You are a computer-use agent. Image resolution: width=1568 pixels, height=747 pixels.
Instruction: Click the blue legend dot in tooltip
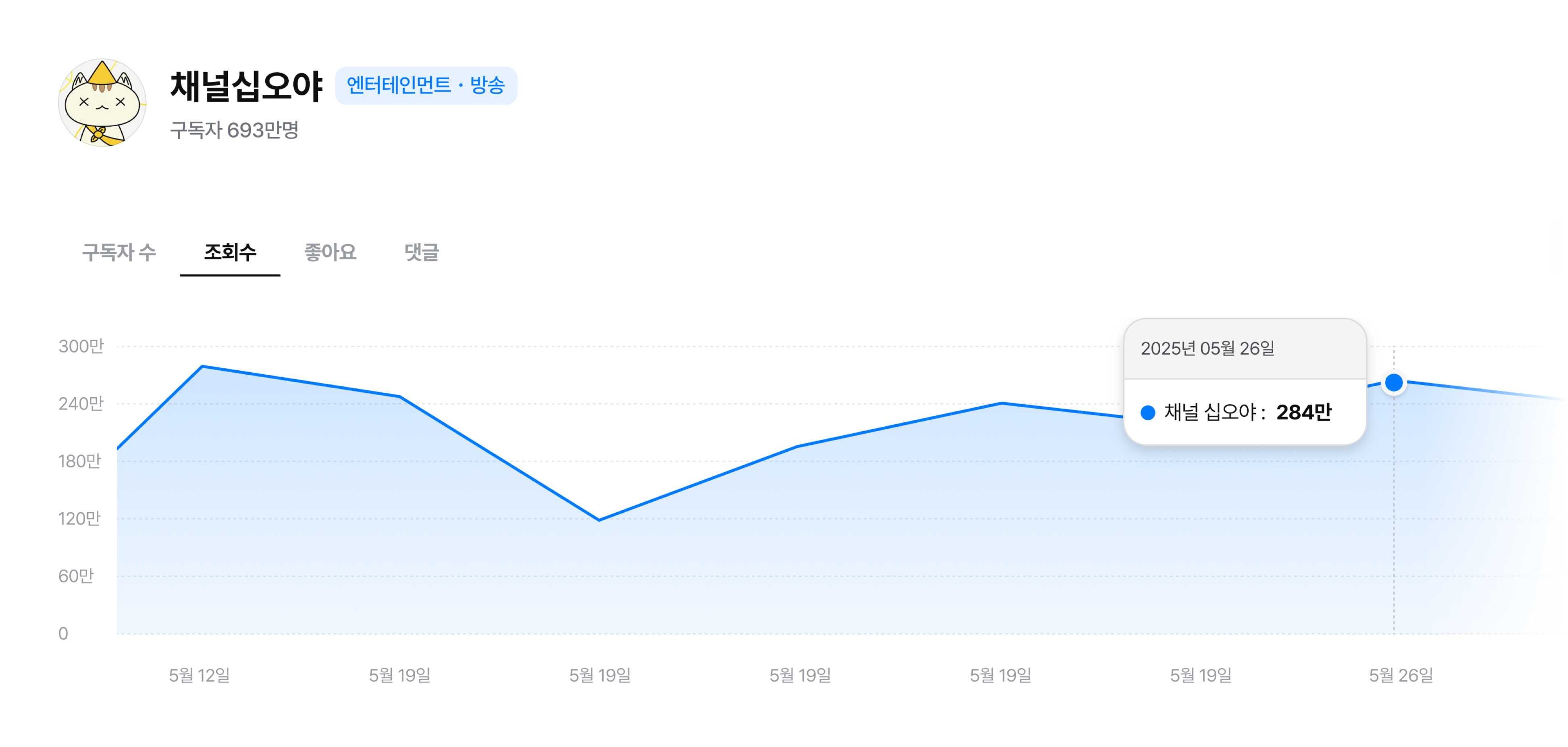pos(1147,413)
